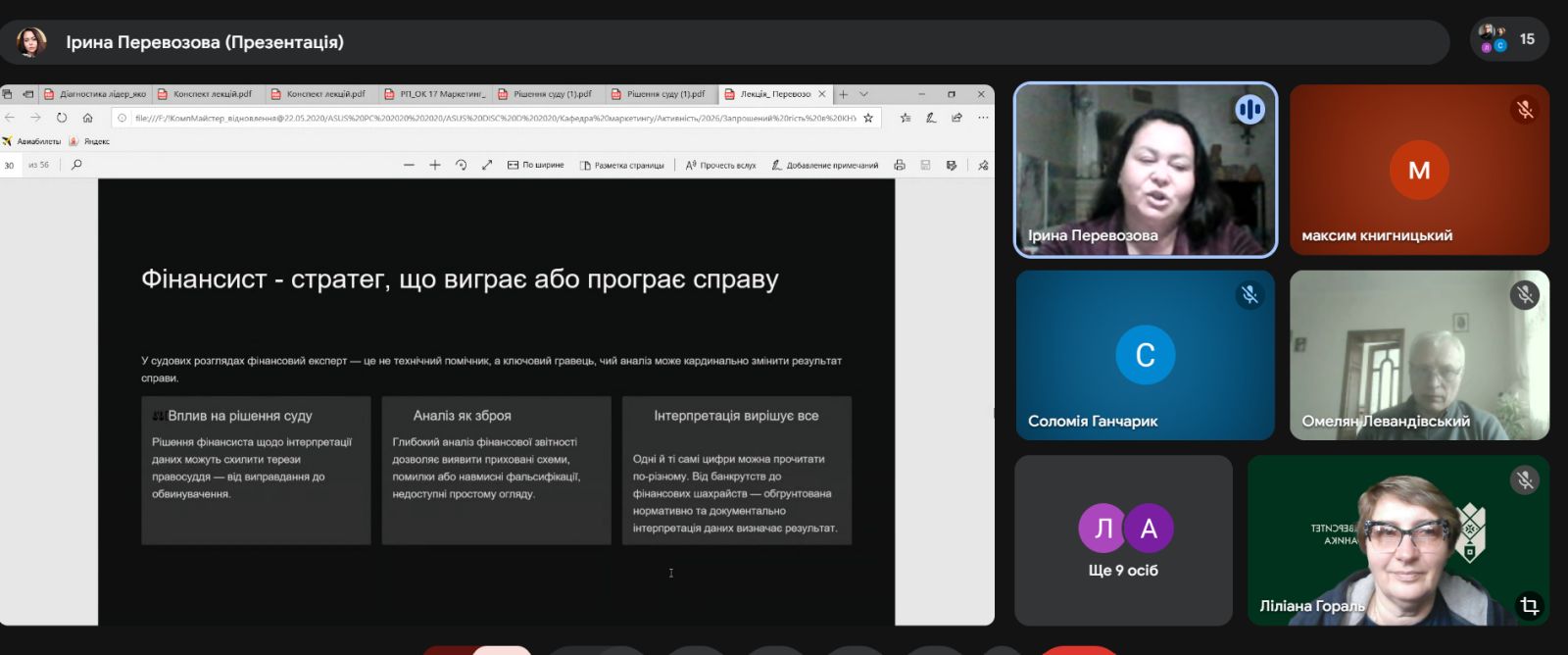Viewport: 1568px width, 655px height.
Task: Save the PDF with disk icon
Action: (925, 165)
